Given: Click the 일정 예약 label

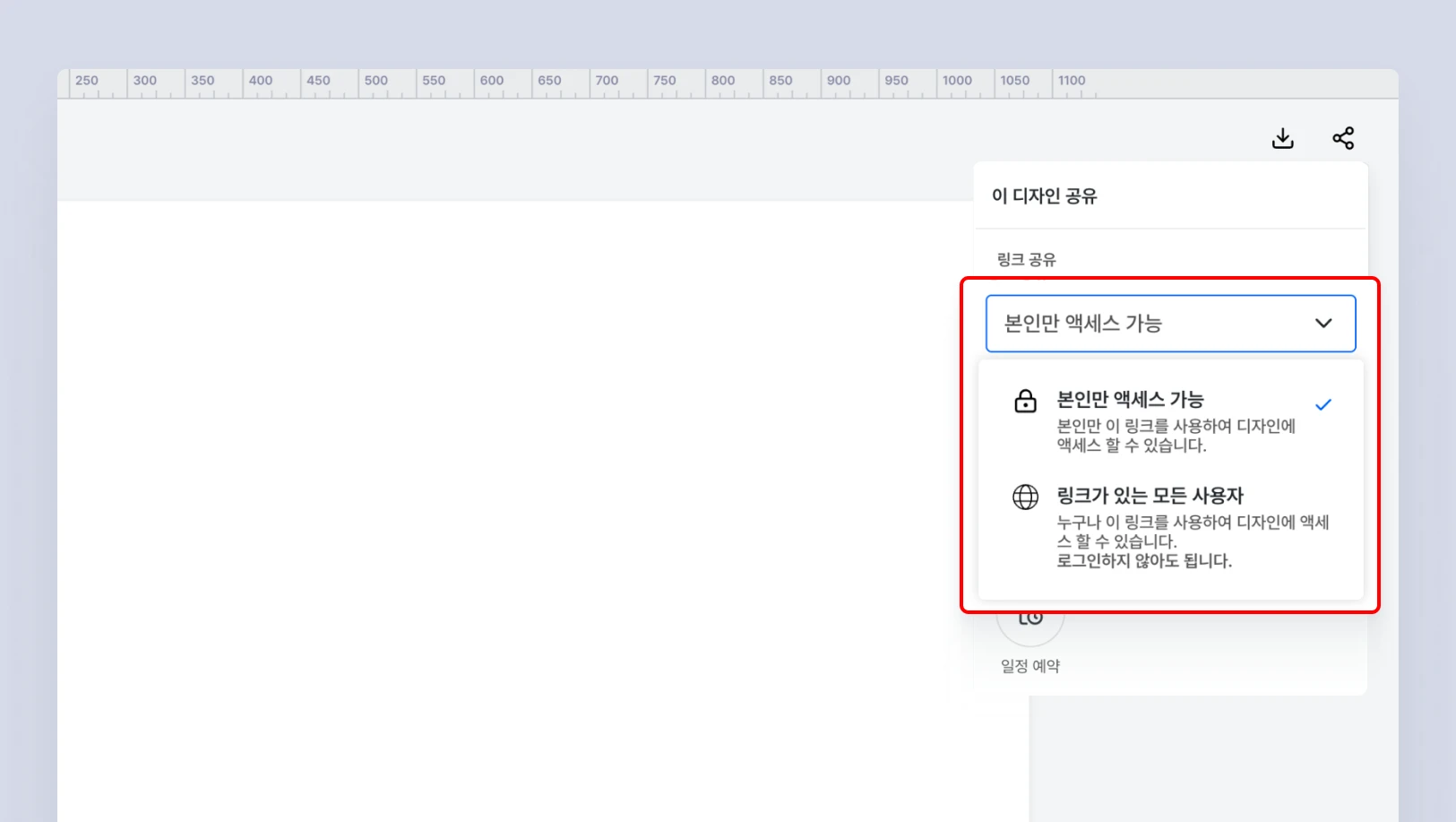Looking at the screenshot, I should [1030, 666].
